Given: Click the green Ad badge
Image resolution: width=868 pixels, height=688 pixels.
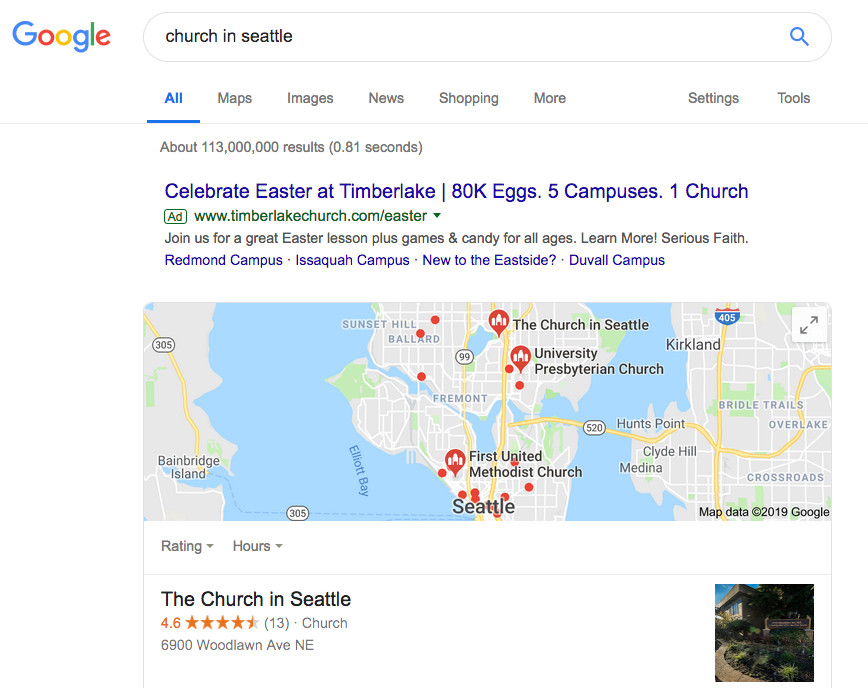Looking at the screenshot, I should pos(175,216).
